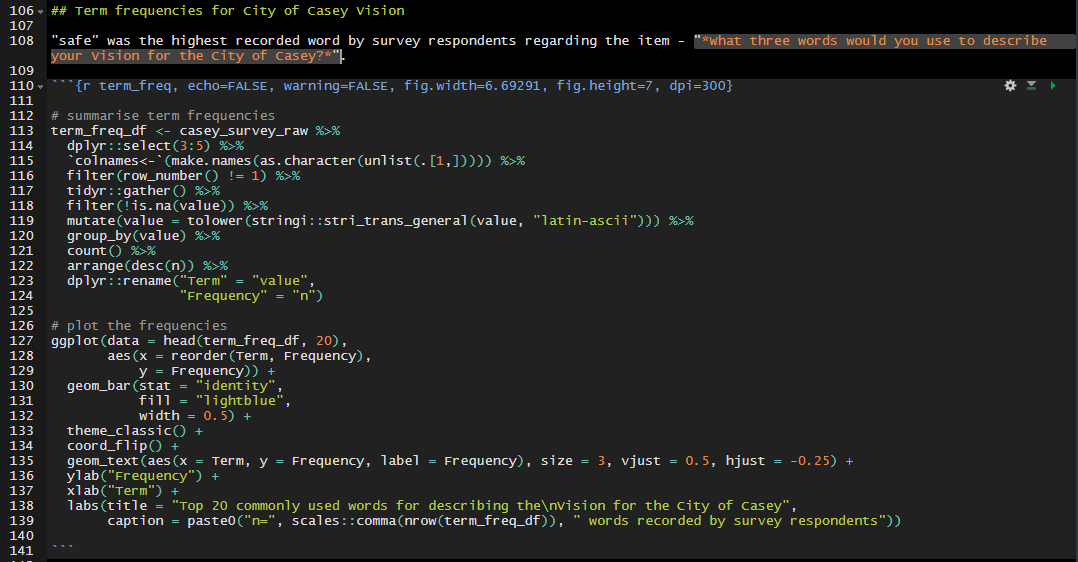The height and width of the screenshot is (562, 1078).
Task: Click the "lightblue" fill value on line 131
Action: click(239, 400)
